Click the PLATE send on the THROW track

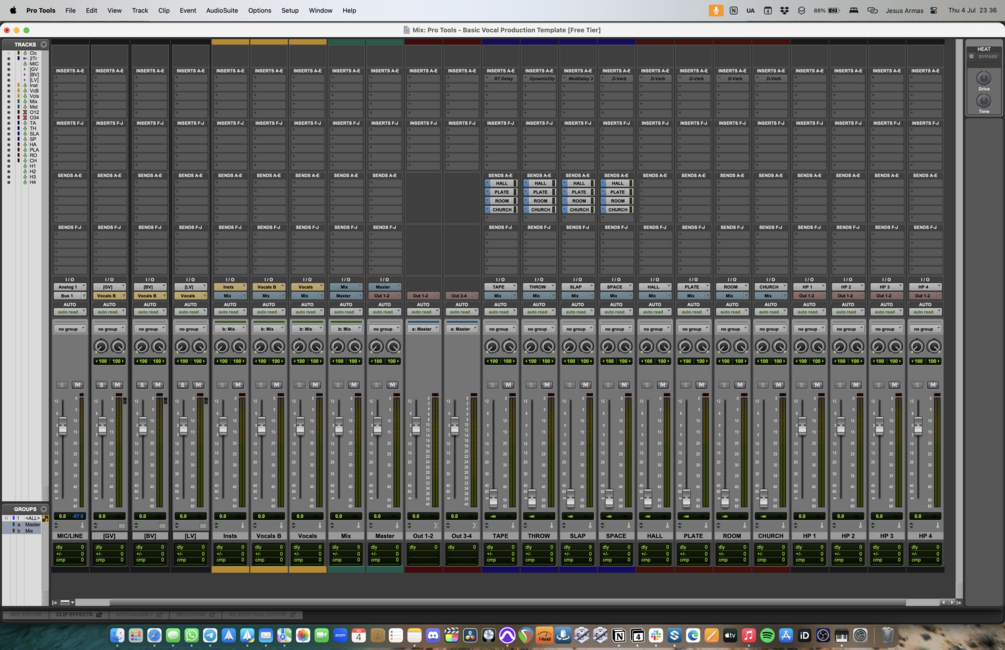(x=539, y=192)
